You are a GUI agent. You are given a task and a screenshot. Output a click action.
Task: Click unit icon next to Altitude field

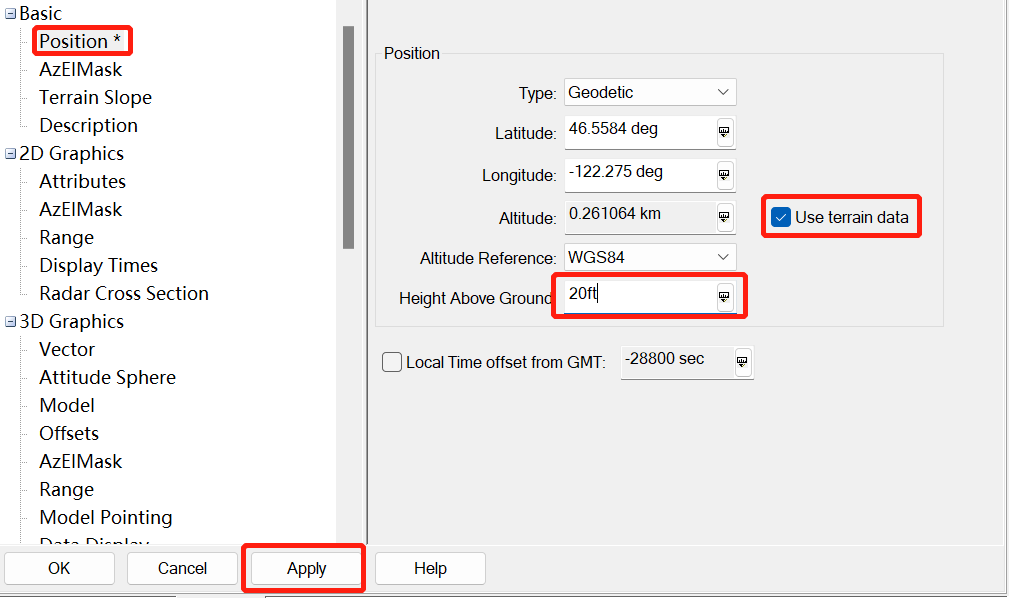[x=725, y=217]
